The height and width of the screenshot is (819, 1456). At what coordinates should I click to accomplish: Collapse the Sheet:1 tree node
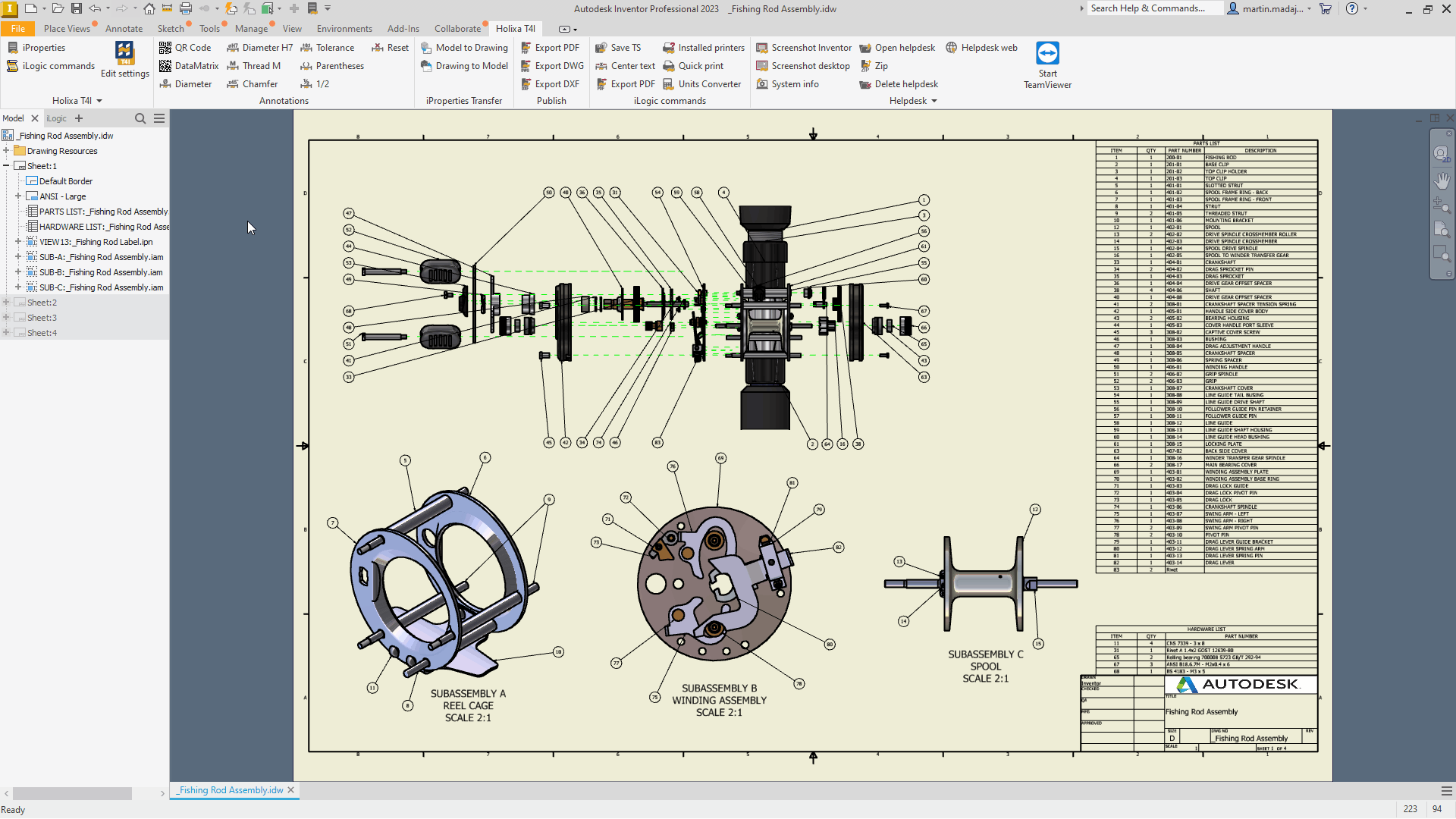(6, 166)
